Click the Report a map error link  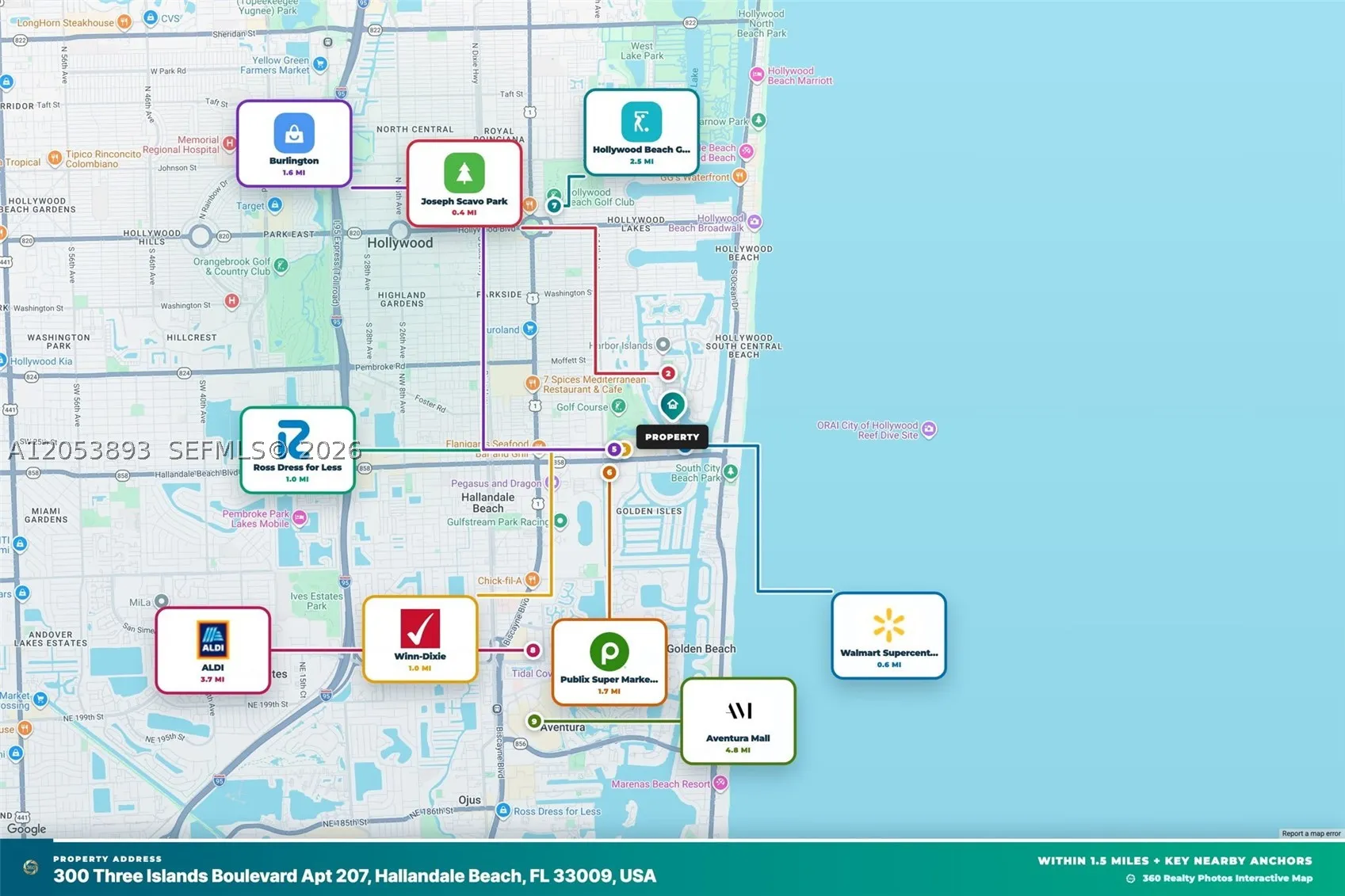1311,833
